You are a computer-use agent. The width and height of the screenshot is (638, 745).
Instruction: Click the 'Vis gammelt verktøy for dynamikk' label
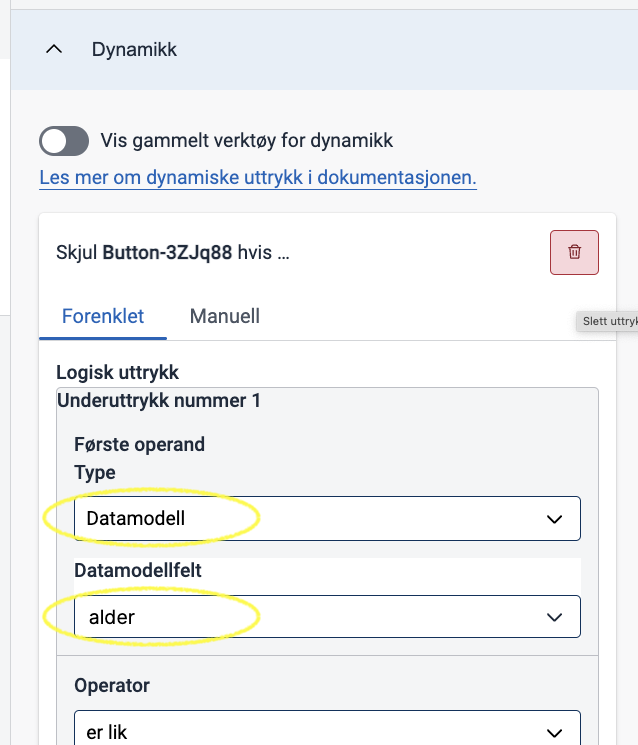click(x=247, y=141)
